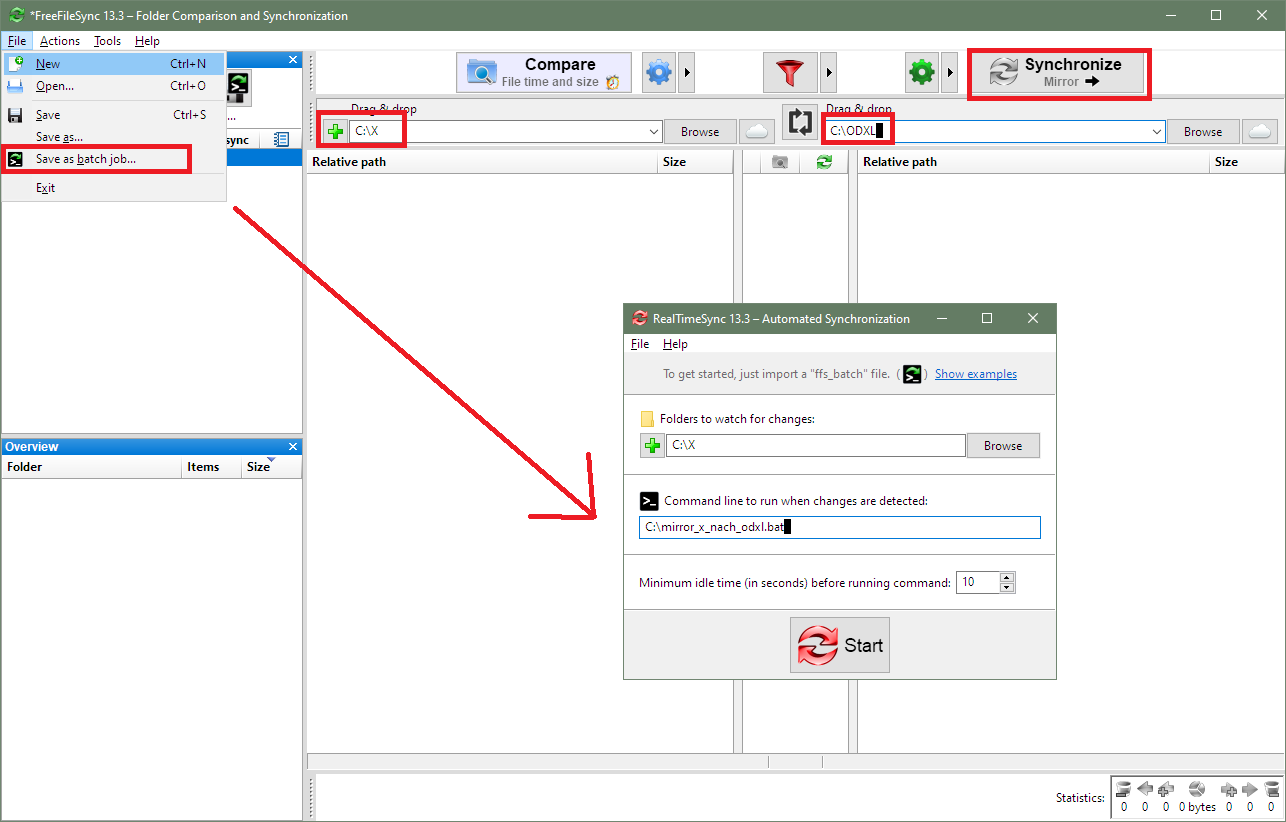This screenshot has height=822, width=1286.
Task: Open cloud storage selector for right folder
Action: click(x=1260, y=131)
